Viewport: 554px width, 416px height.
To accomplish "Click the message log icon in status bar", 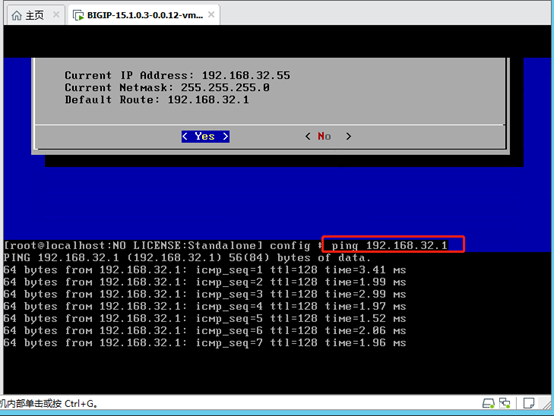I will (x=529, y=403).
